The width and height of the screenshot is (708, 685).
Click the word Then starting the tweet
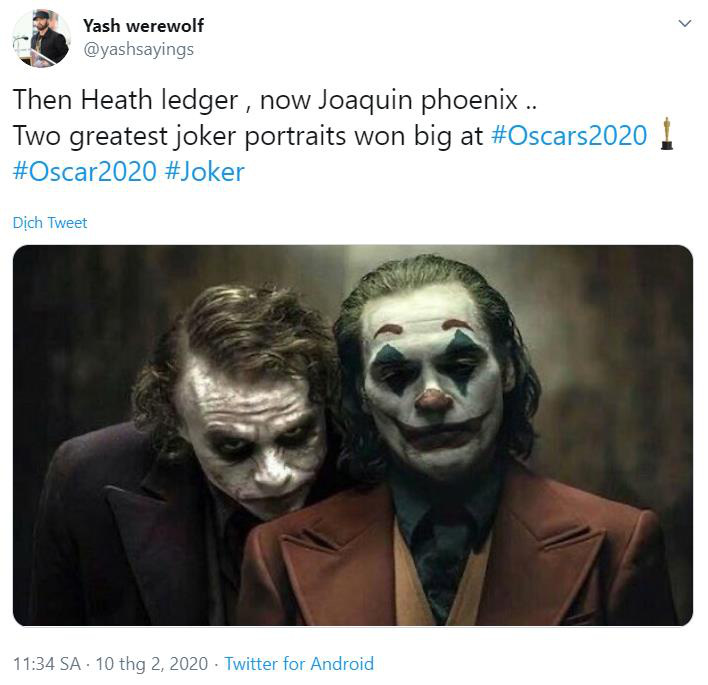[42, 100]
